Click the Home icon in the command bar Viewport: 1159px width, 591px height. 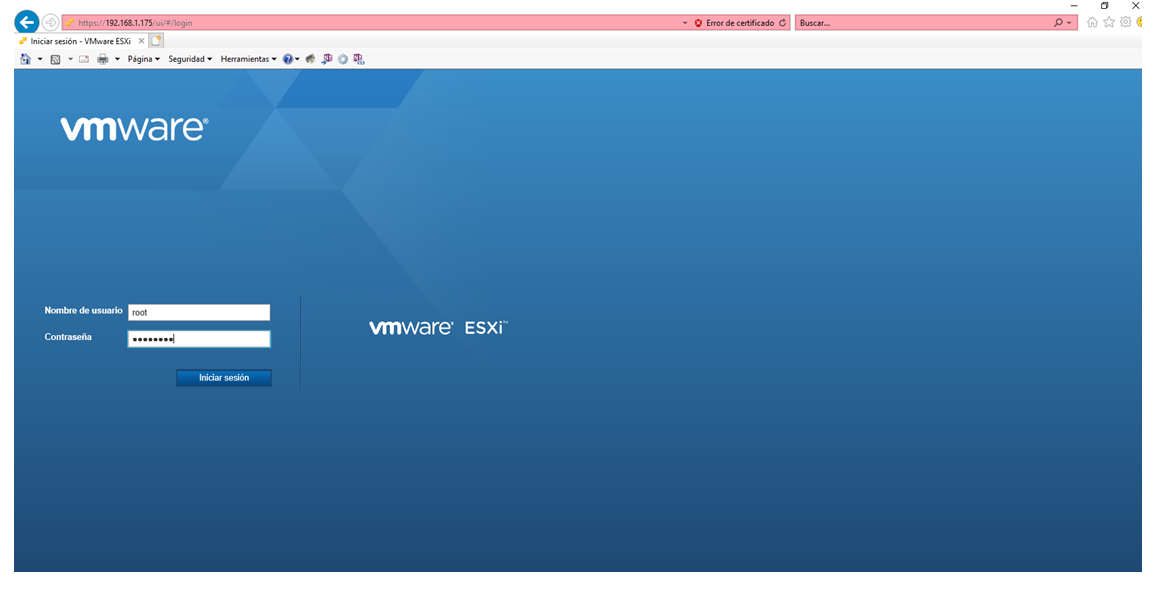[x=26, y=59]
